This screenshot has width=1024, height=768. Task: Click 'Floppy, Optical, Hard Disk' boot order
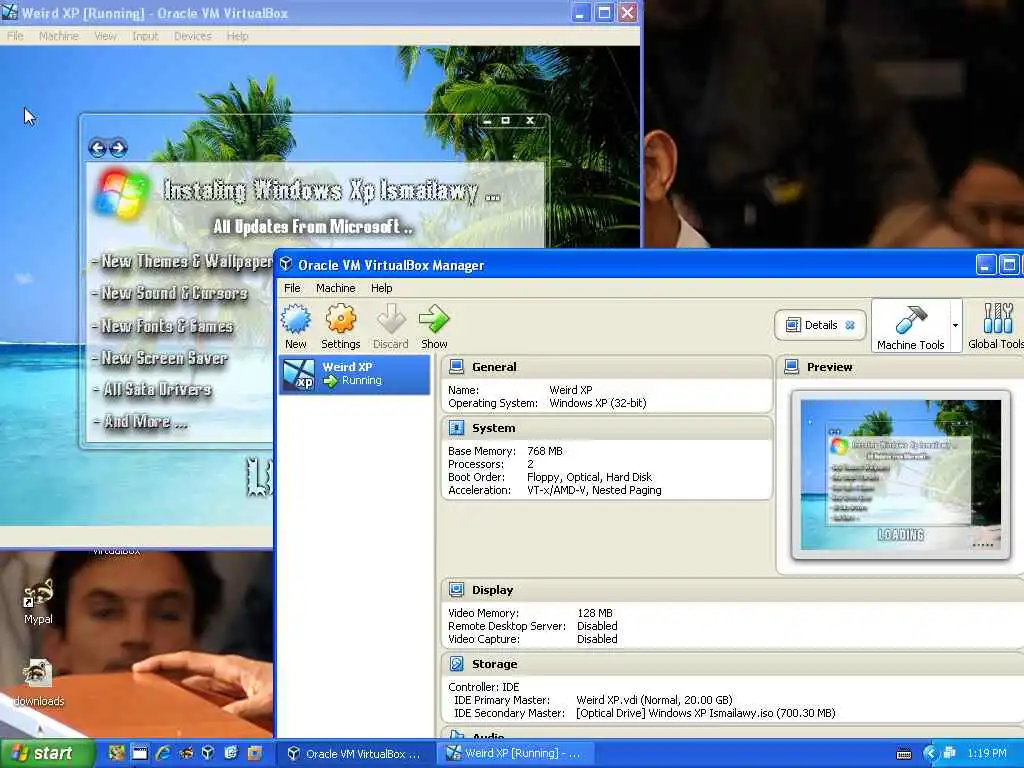tap(590, 477)
